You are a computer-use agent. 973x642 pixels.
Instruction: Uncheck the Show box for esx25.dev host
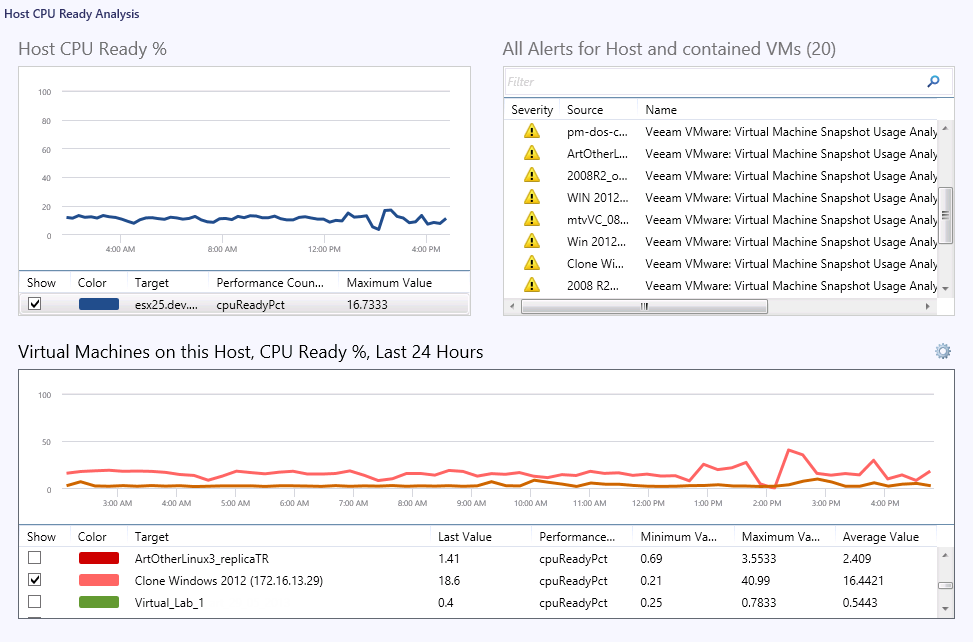click(x=35, y=304)
